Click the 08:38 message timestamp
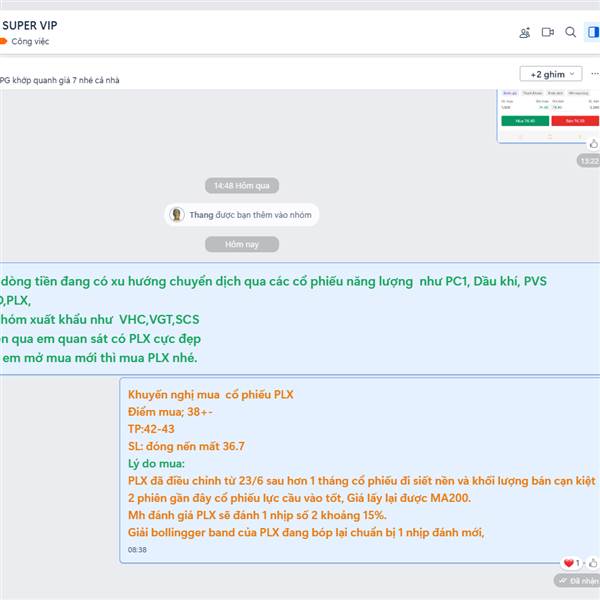600x600 pixels. coord(137,549)
